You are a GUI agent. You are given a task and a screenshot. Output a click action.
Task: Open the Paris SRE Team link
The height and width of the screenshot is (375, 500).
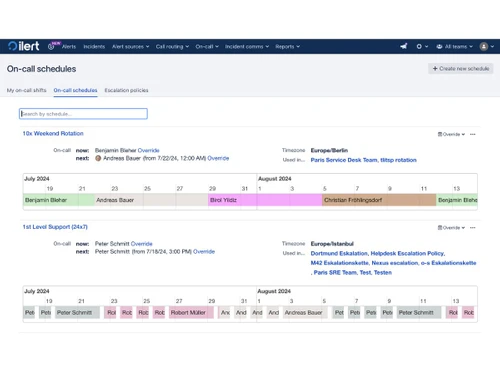(x=335, y=273)
